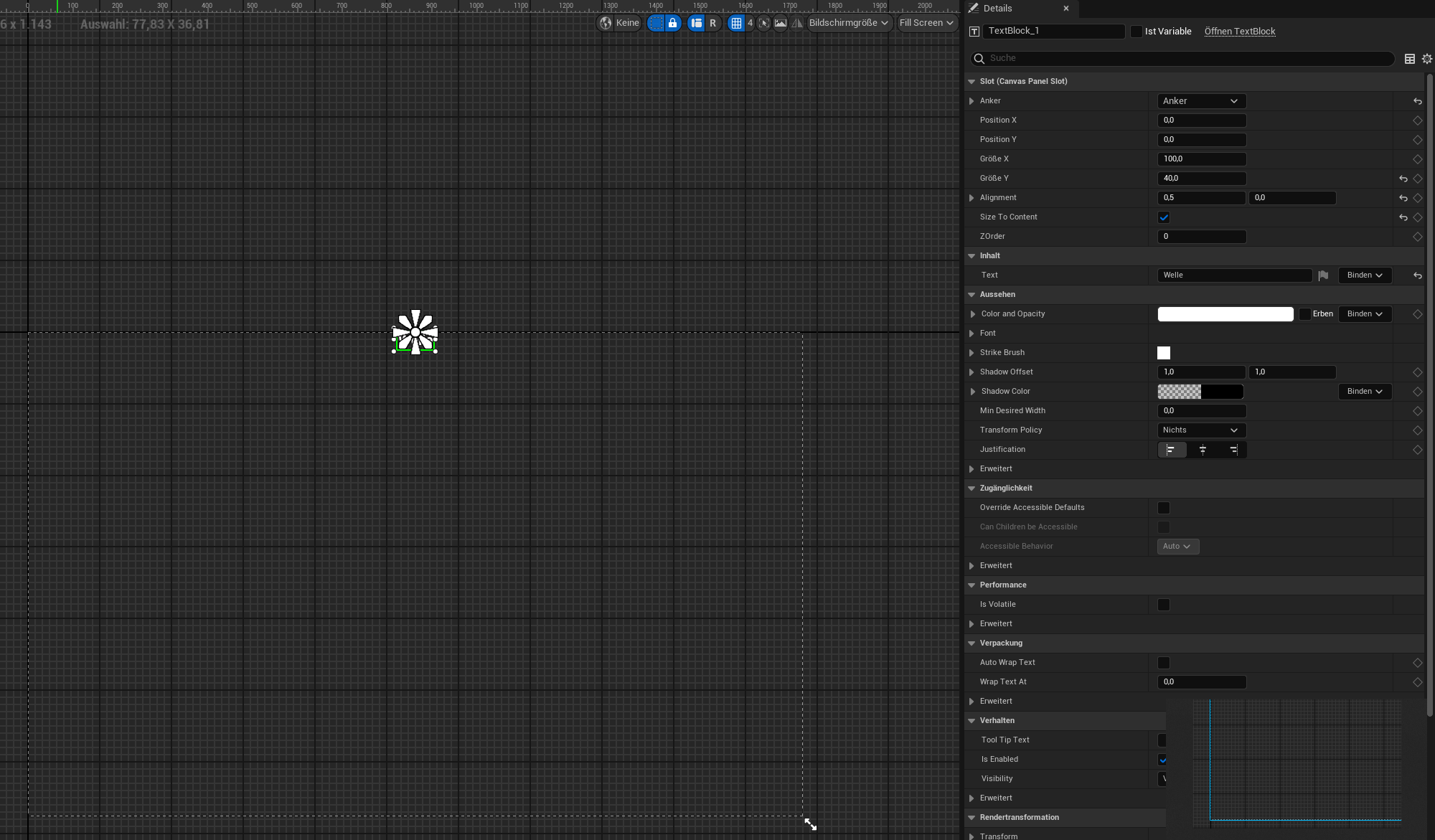
Task: Toggle widget outlines dashed-square icon
Action: coord(656,23)
